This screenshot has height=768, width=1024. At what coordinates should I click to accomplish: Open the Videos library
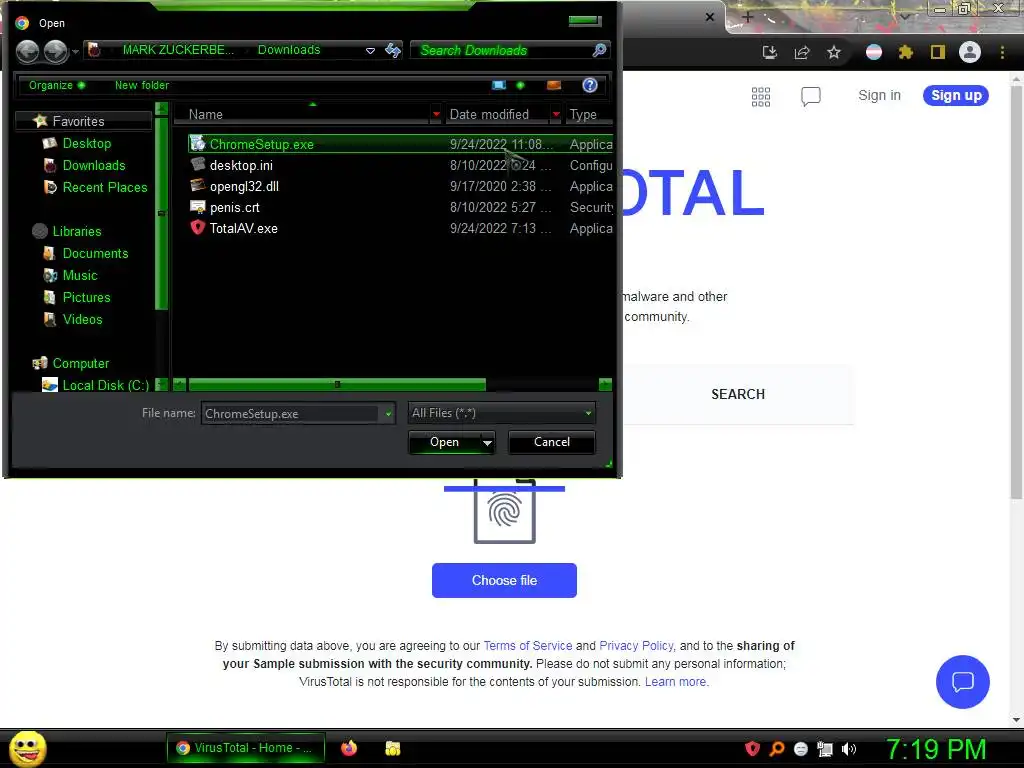pyautogui.click(x=82, y=319)
